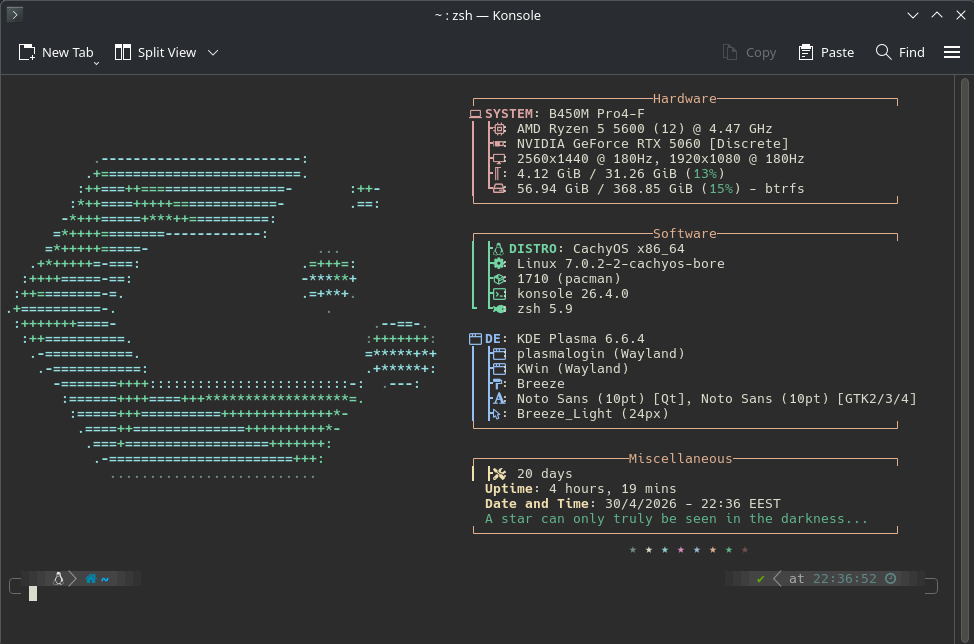The height and width of the screenshot is (644, 974).
Task: Click the monitor icon beside 2560x1440
Action: (x=499, y=159)
